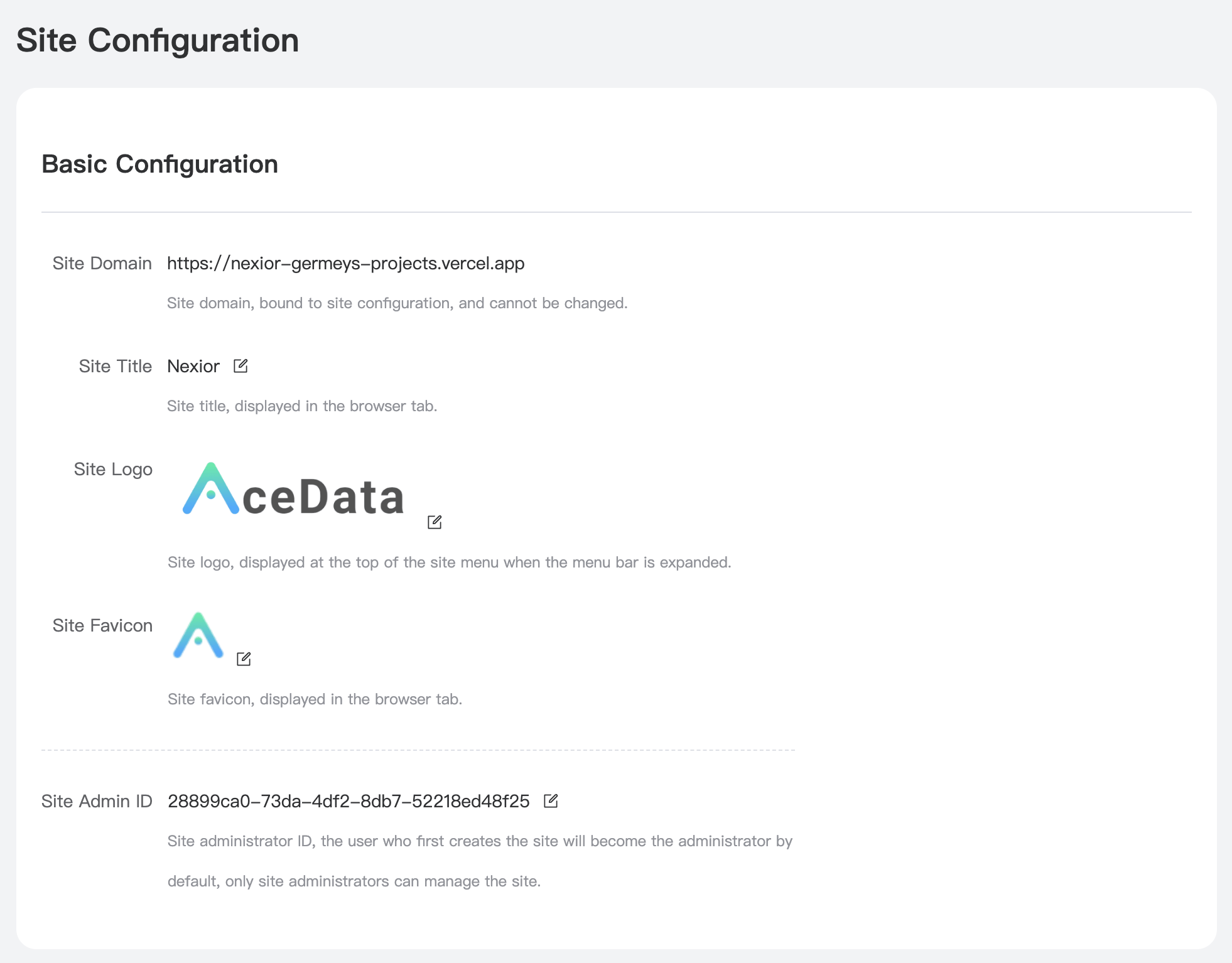
Task: Select the Site Logo field label
Action: pos(113,470)
